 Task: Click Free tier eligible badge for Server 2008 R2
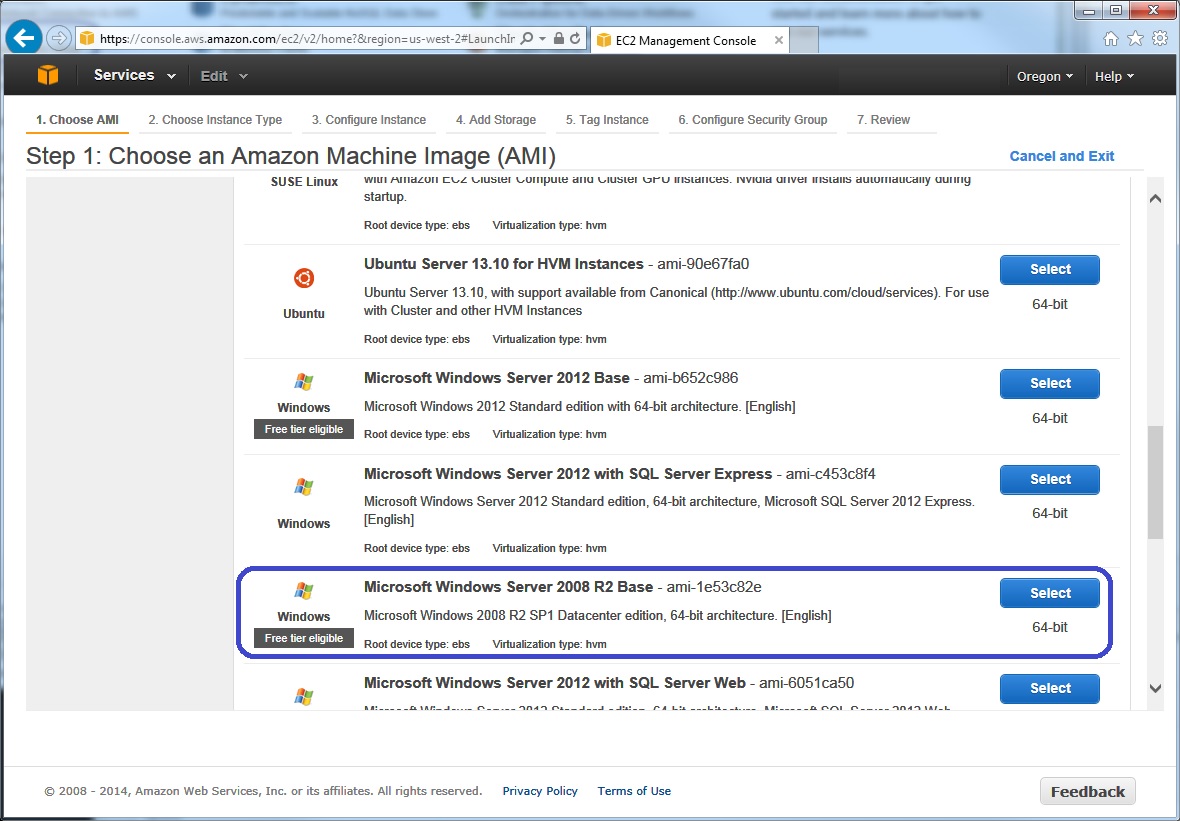pos(304,638)
